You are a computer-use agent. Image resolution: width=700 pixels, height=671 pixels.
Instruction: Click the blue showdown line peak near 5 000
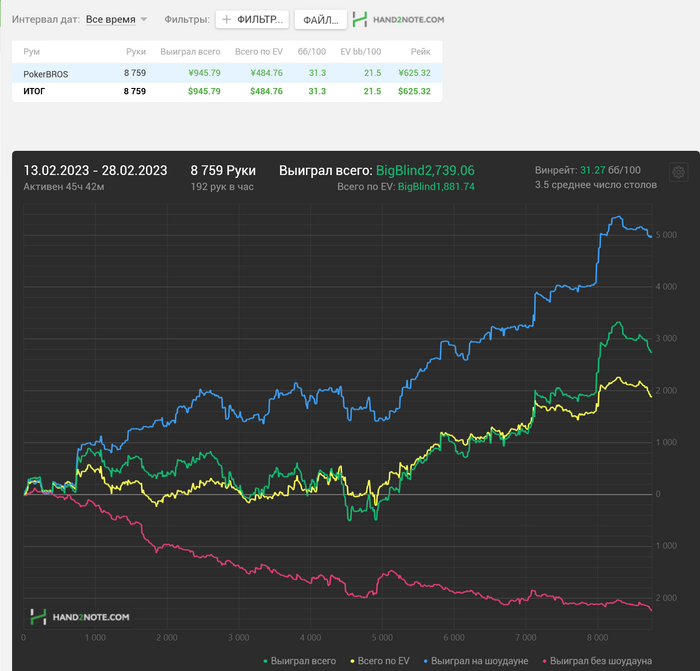tap(618, 217)
